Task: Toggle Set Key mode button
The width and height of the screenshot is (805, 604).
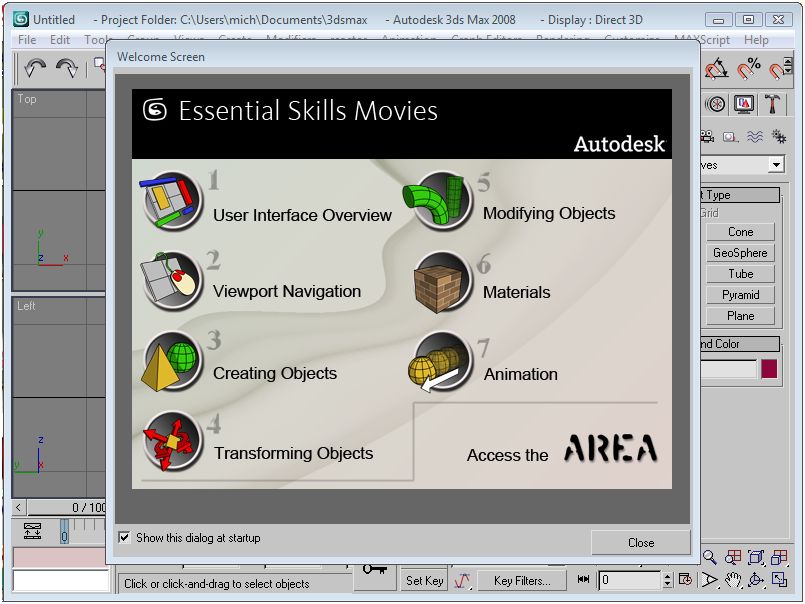Action: (424, 580)
